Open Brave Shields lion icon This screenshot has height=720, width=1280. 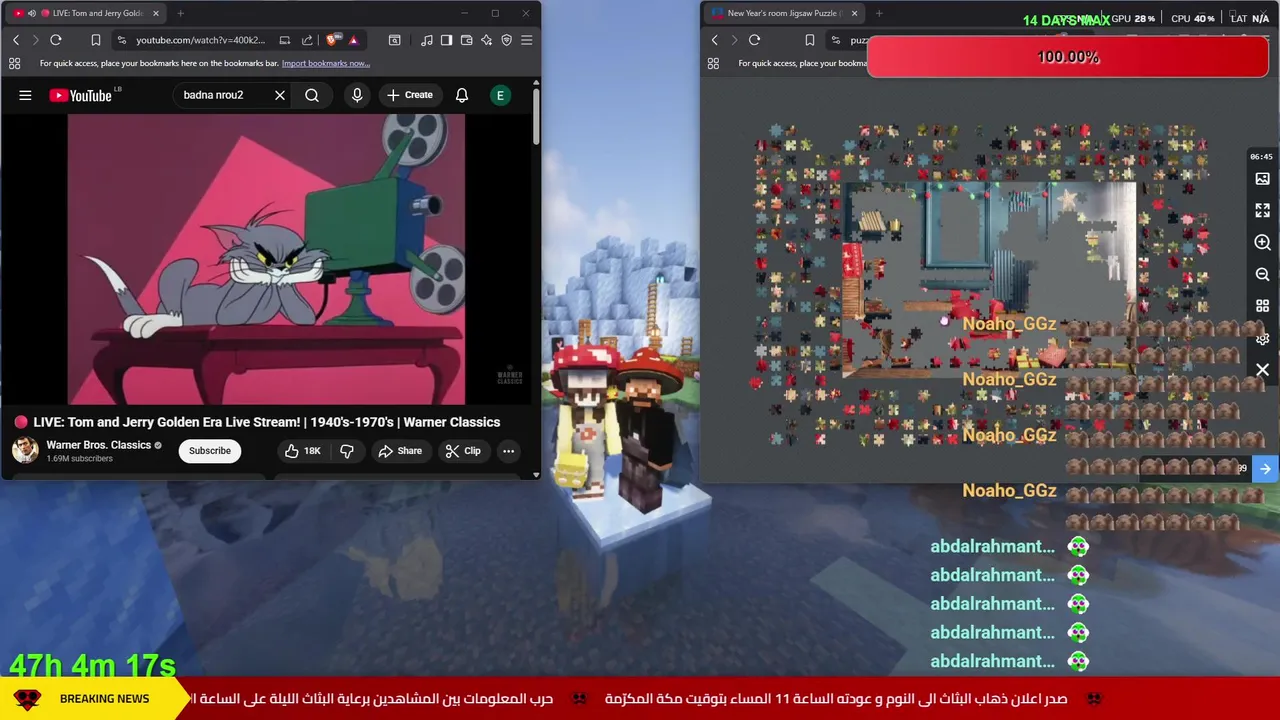(332, 40)
